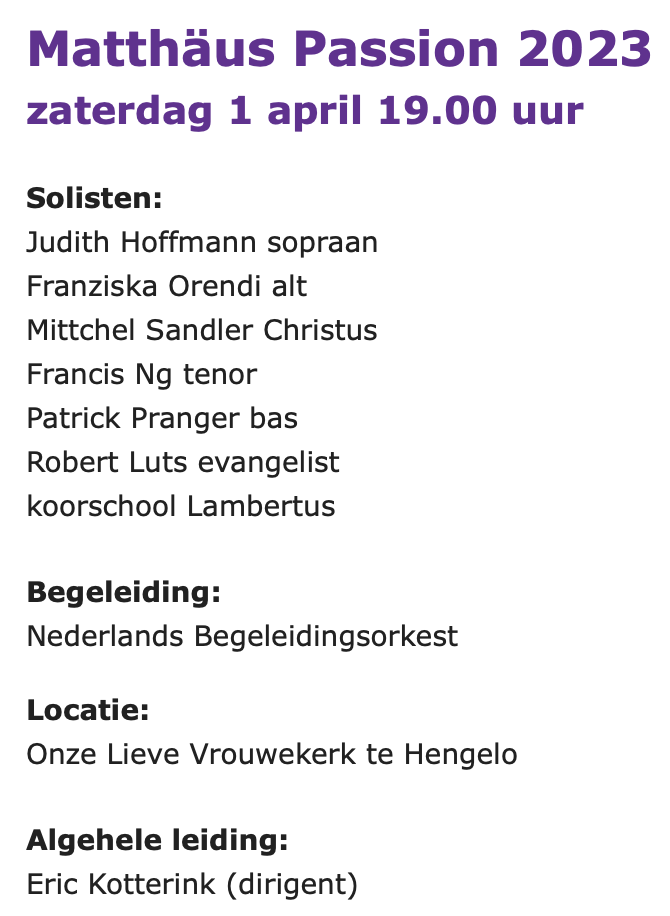Click the 19.00 time in subtitle
Screen dimensions: 670x916
click(438, 110)
